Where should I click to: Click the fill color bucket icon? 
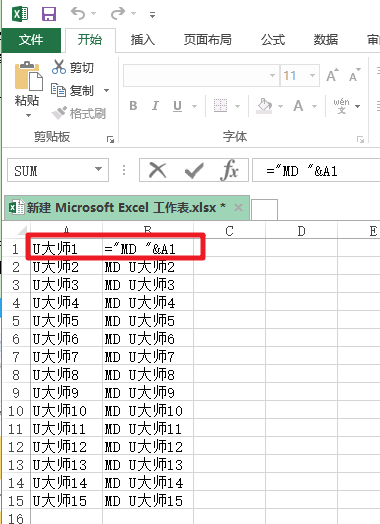pos(264,106)
